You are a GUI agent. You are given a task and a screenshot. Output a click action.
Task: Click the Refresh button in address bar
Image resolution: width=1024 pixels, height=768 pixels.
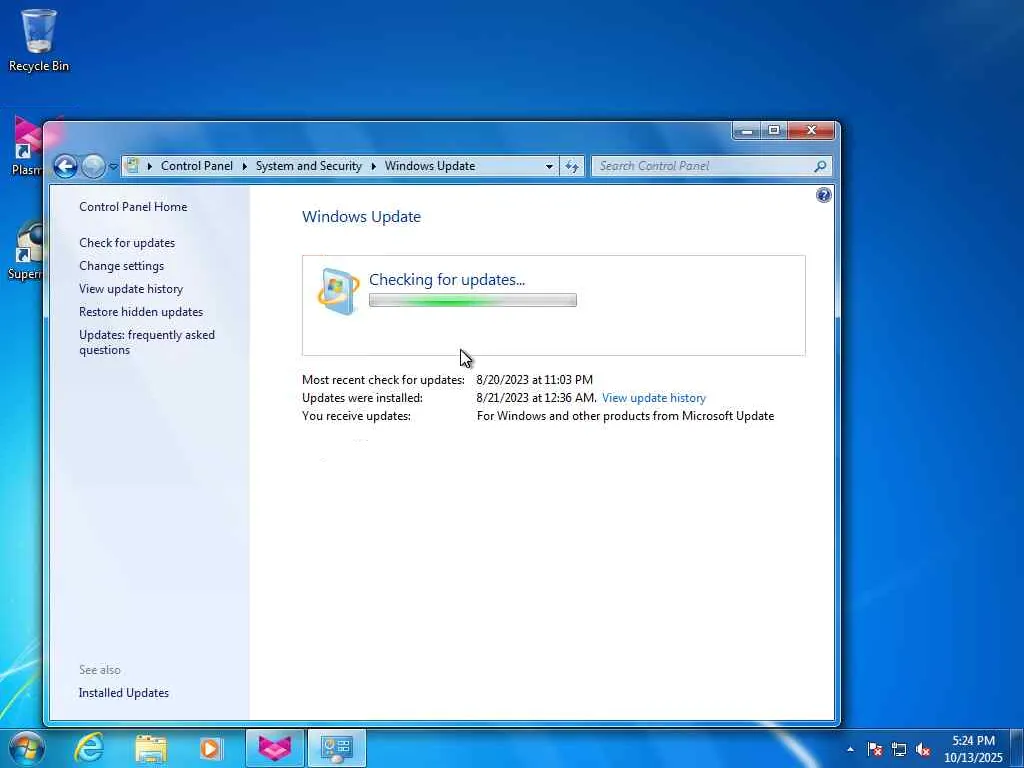pyautogui.click(x=572, y=167)
